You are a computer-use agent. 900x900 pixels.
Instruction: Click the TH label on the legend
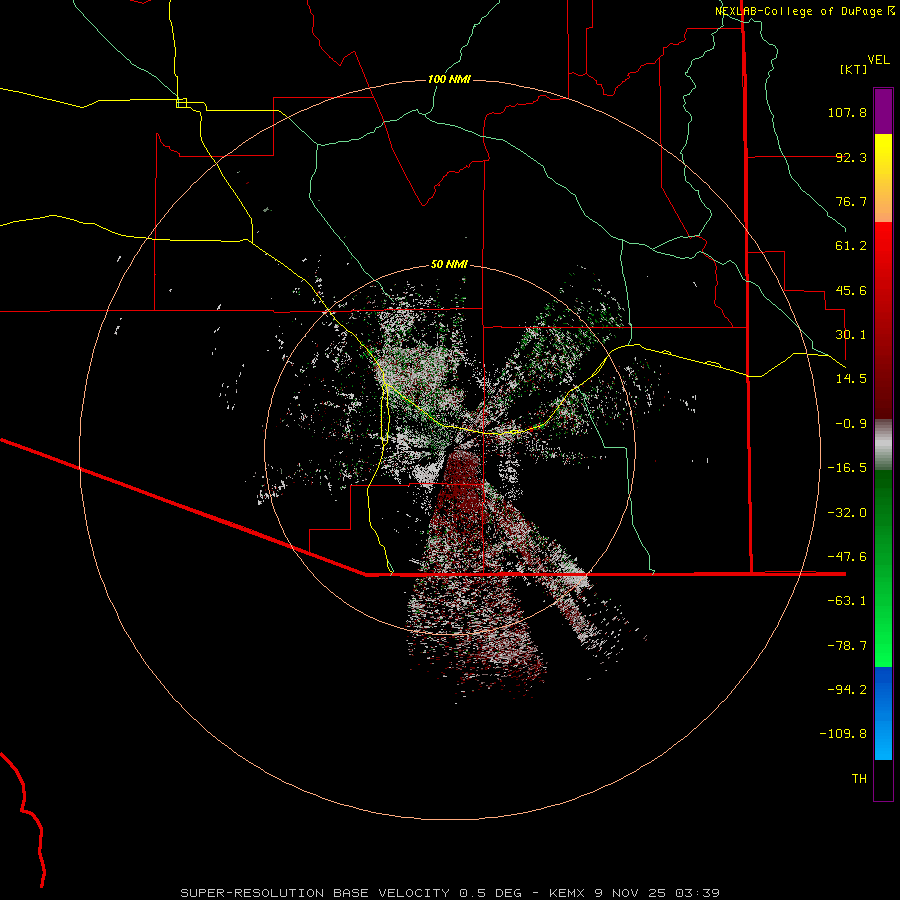coord(859,778)
